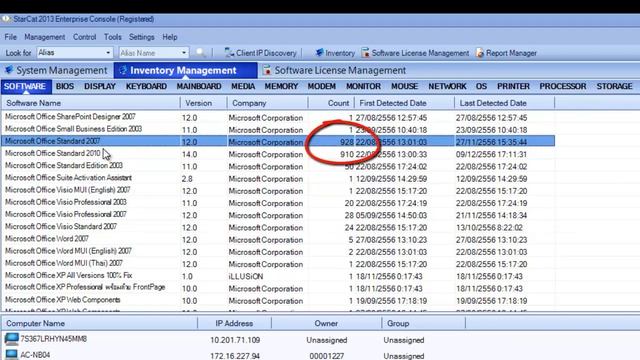Screen dimensions: 640x360
Task: Sort by First Detected Date column
Action: (404, 103)
